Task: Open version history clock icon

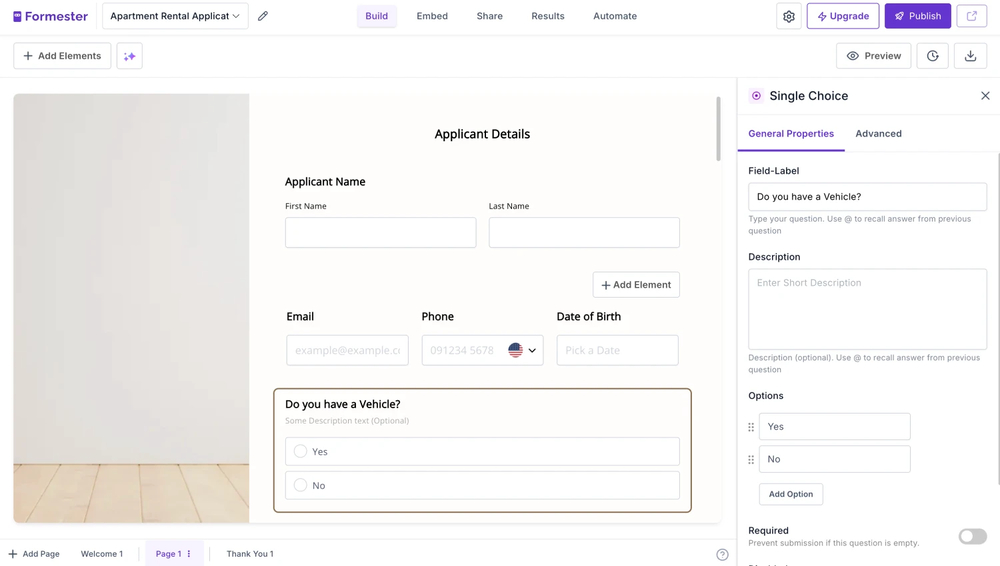Action: point(933,56)
